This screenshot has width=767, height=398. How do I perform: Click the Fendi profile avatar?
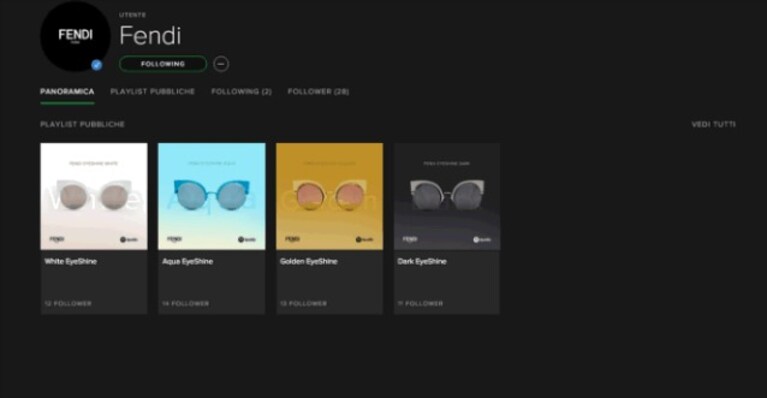(x=75, y=36)
